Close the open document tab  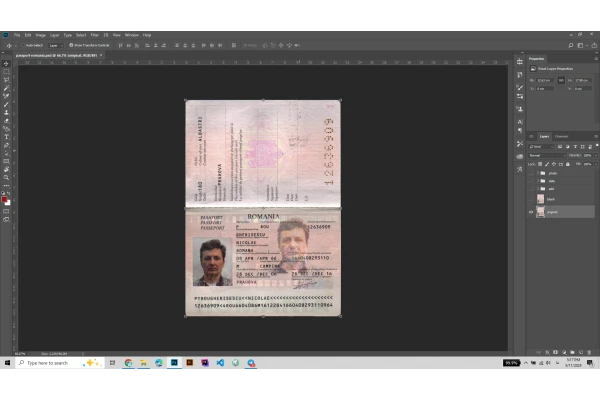(101, 55)
